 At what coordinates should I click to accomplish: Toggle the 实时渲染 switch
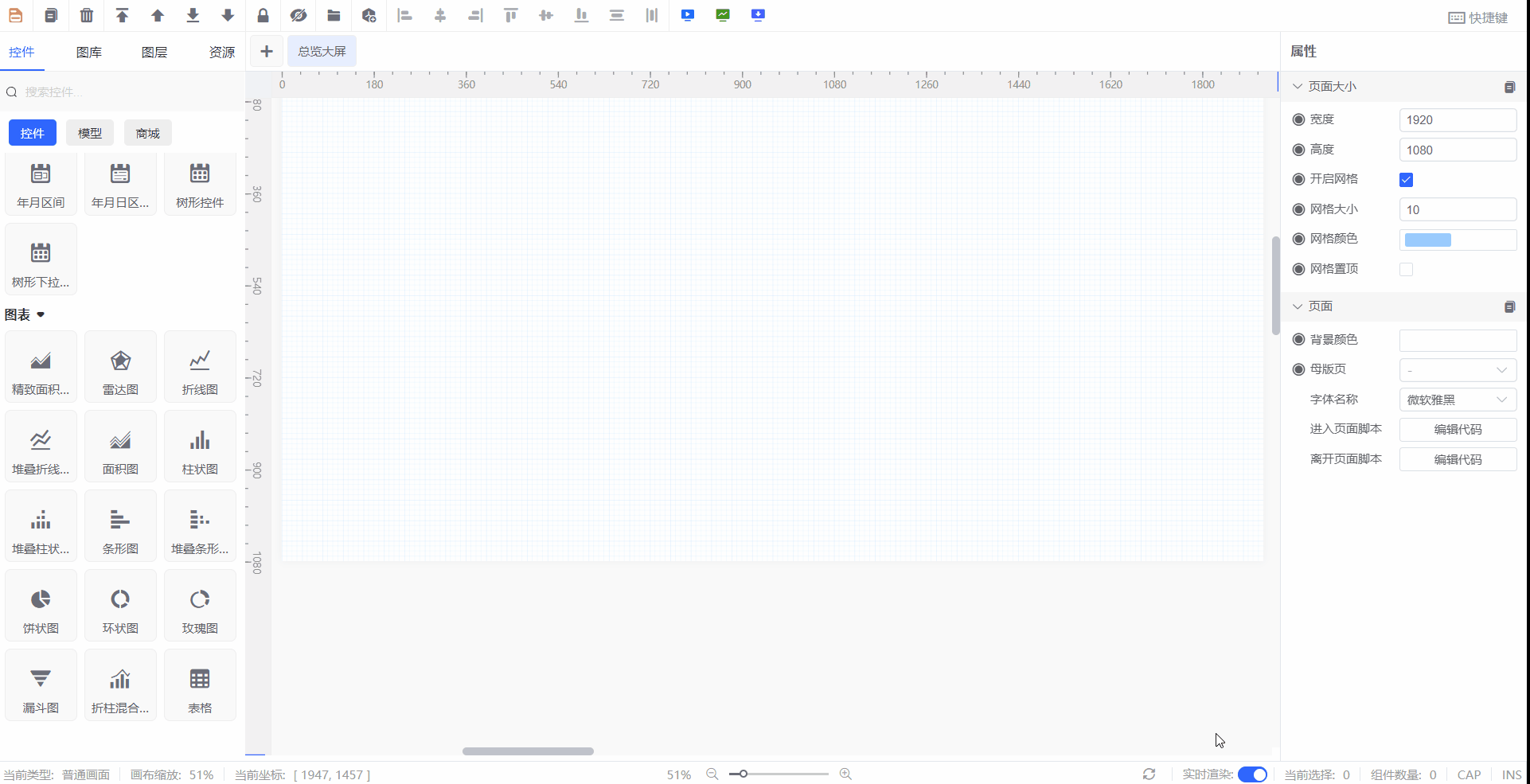point(1252,774)
